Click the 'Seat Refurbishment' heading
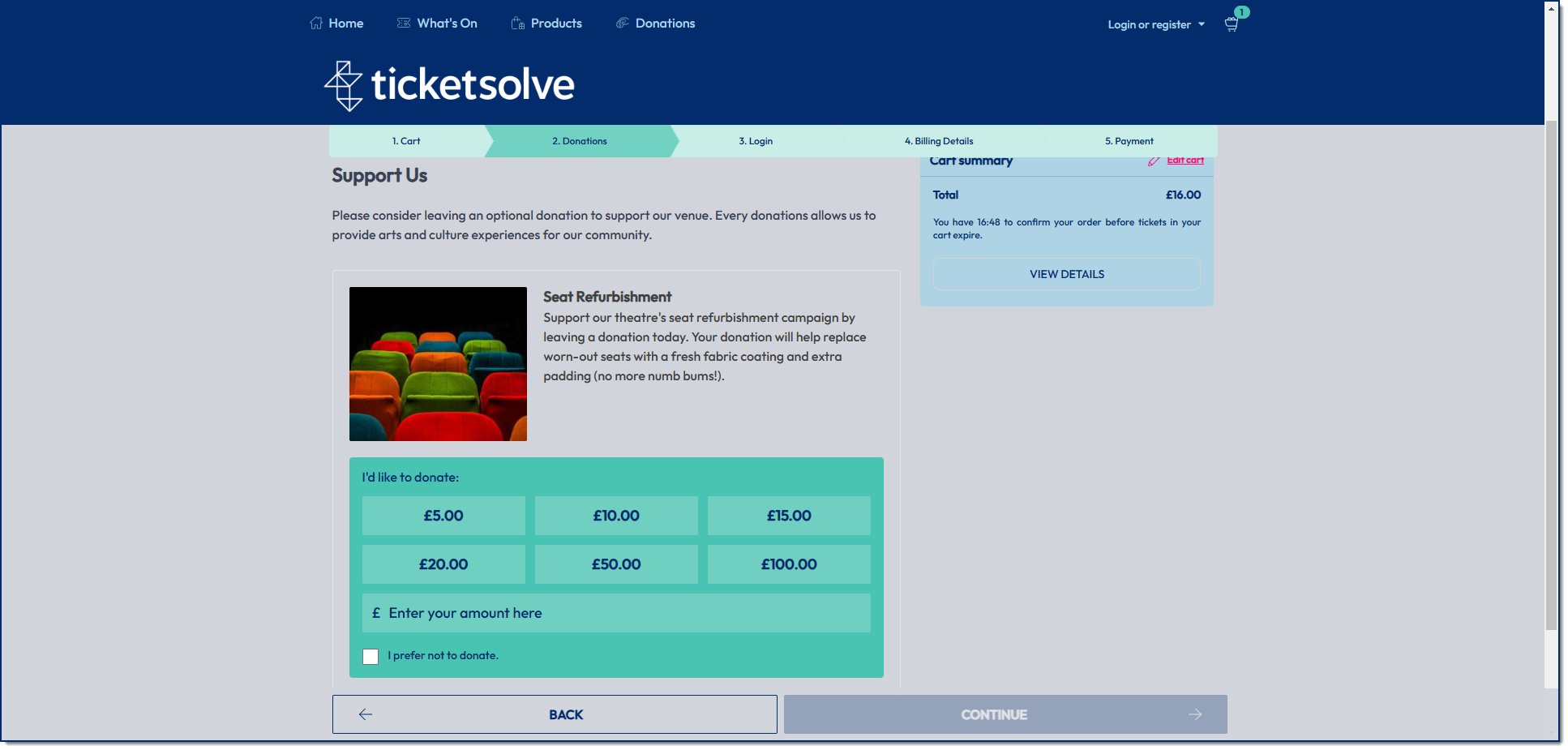 607,297
